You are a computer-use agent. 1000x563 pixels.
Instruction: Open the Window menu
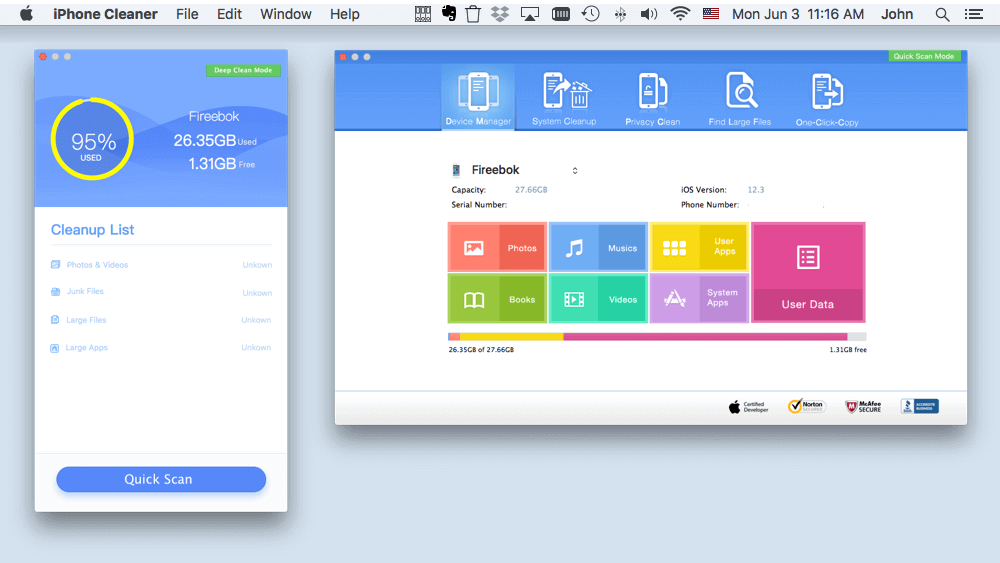pyautogui.click(x=285, y=14)
